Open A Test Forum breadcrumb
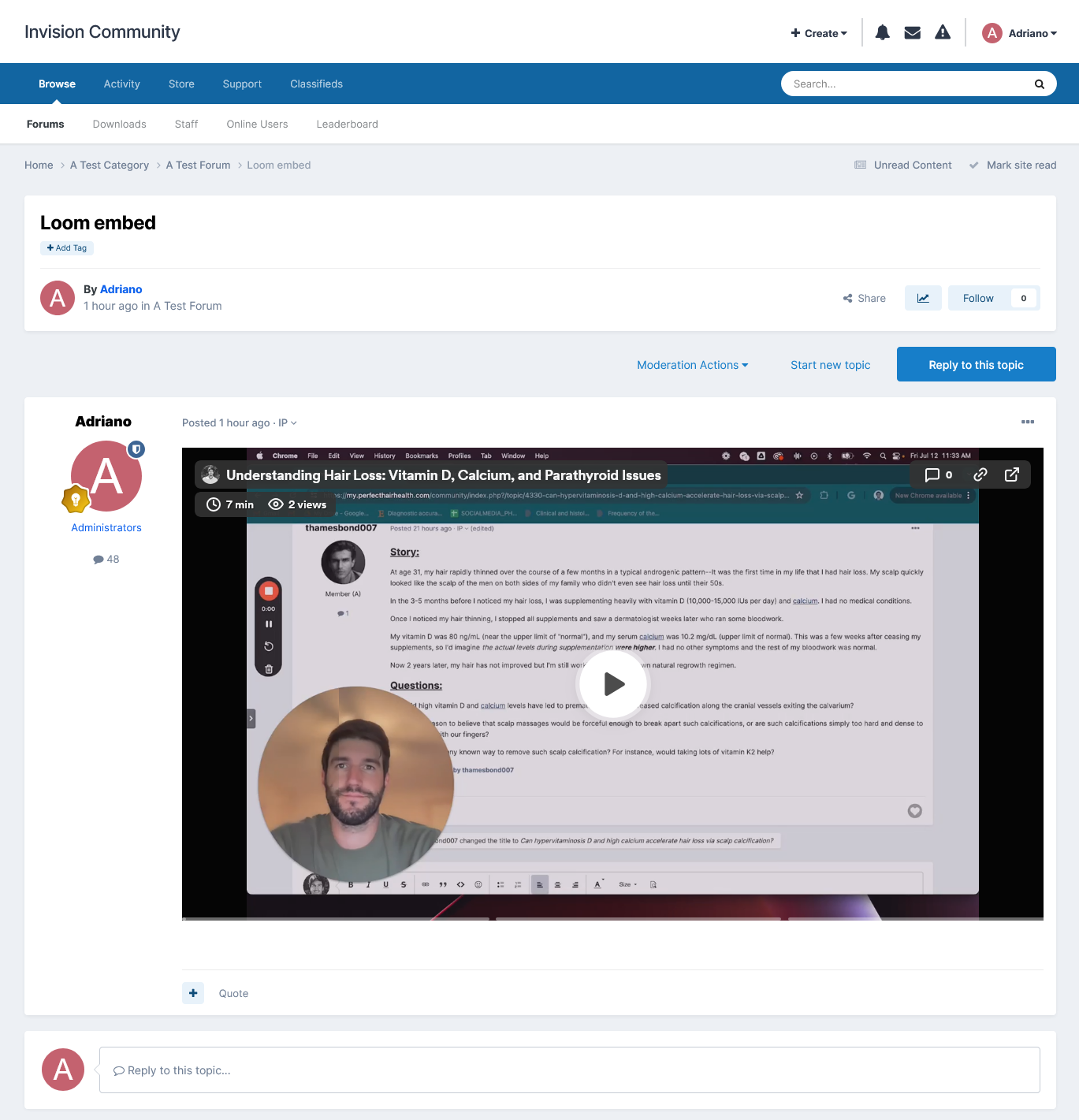 pyautogui.click(x=199, y=165)
